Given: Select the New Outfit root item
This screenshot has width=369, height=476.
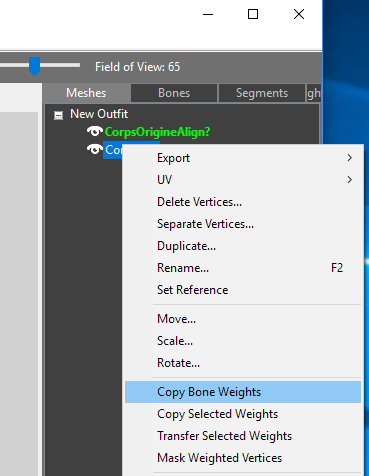Looking at the screenshot, I should (x=99, y=114).
